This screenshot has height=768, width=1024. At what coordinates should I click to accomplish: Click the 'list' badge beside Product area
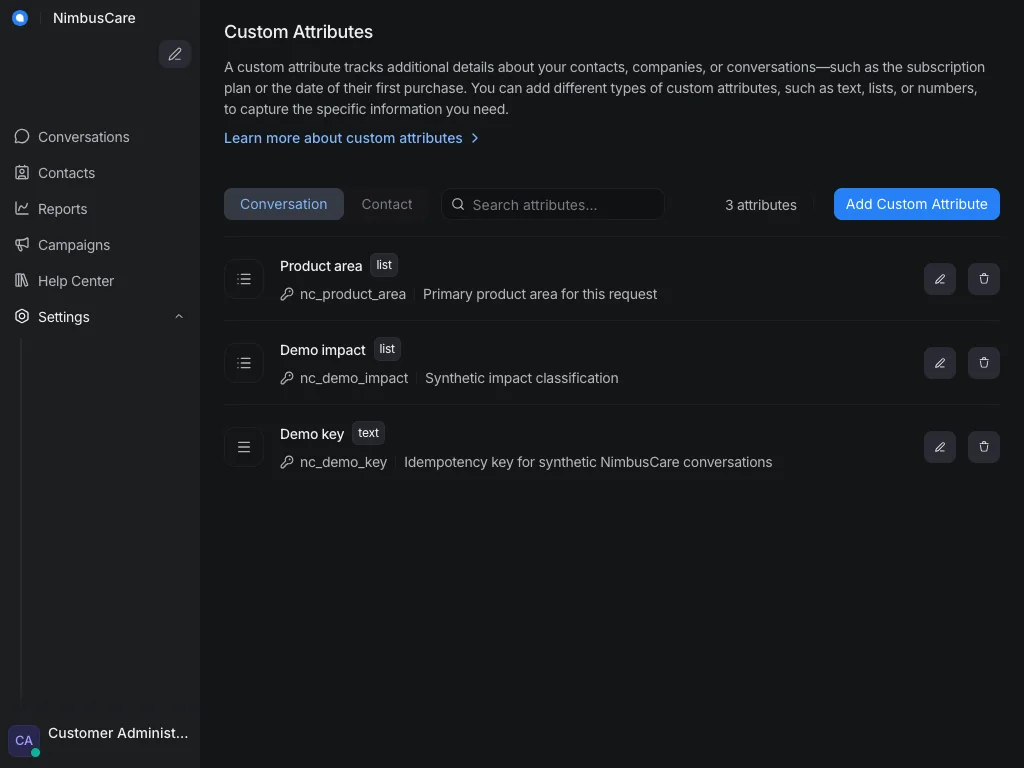pos(384,265)
